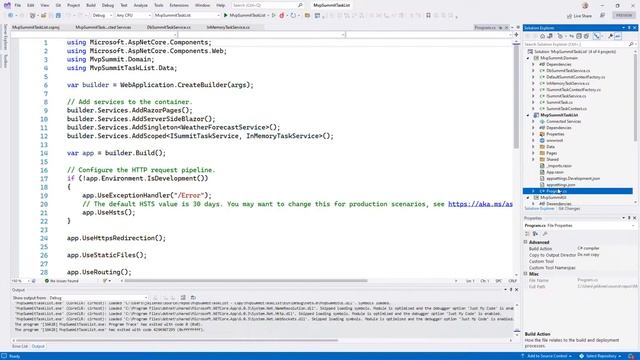
Task: Start debugging with green play arrow
Action: tap(225, 15)
